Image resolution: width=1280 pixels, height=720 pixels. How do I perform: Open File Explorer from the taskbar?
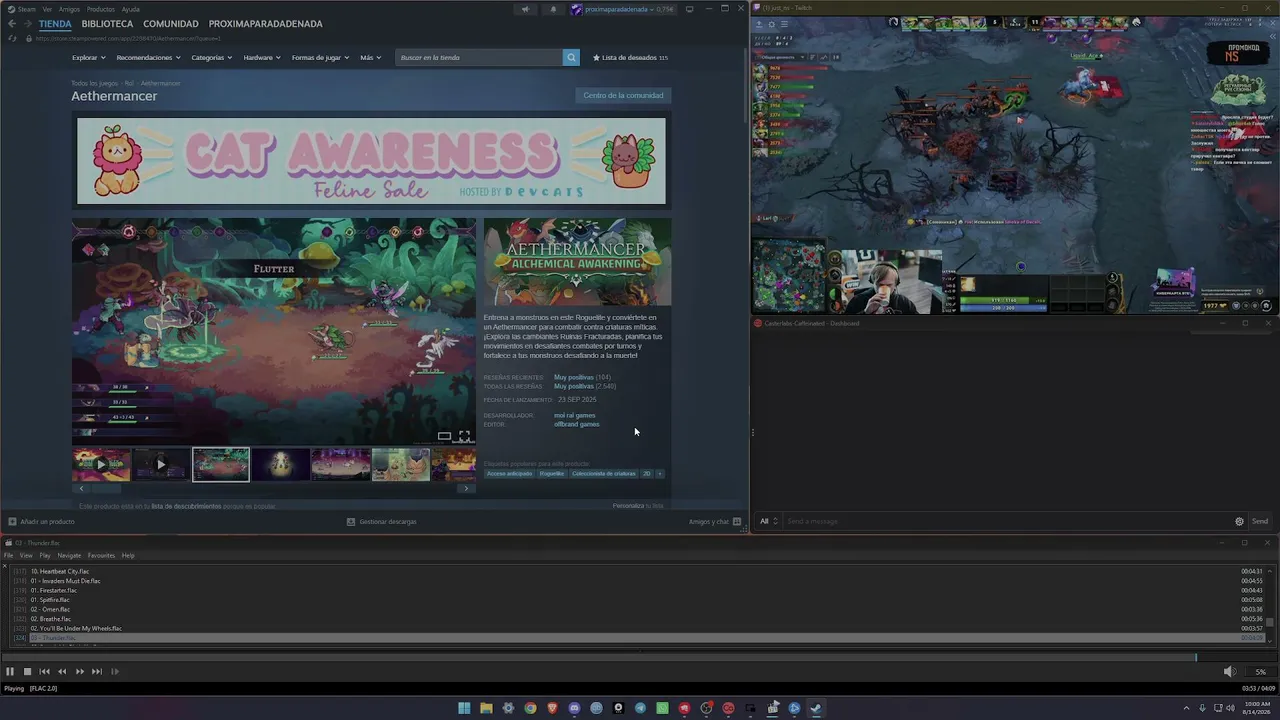tap(486, 708)
